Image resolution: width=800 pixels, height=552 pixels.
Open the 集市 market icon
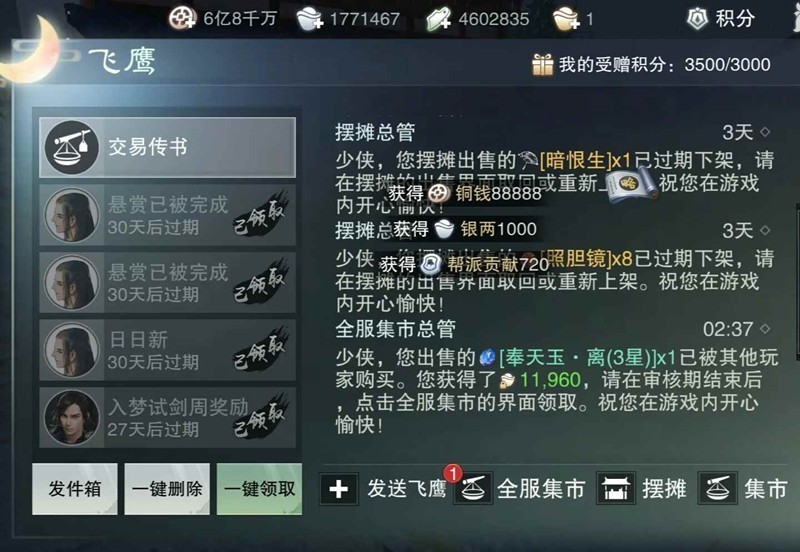[x=717, y=489]
